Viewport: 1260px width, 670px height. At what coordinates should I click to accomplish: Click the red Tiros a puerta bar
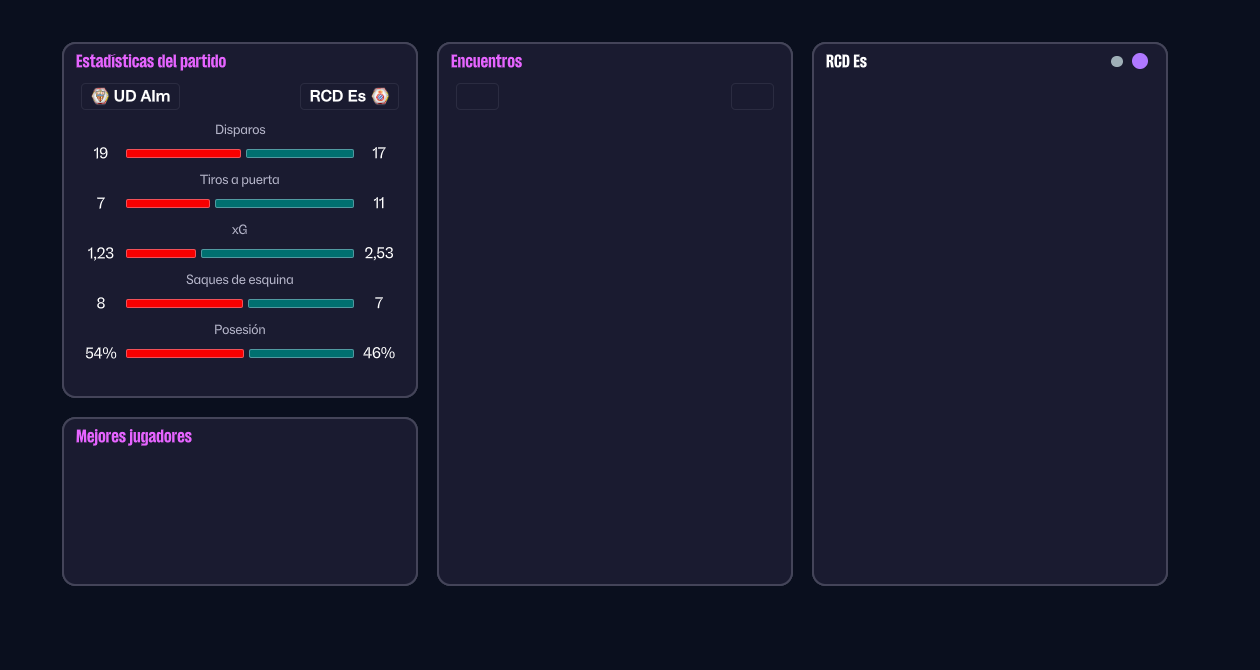tap(168, 203)
